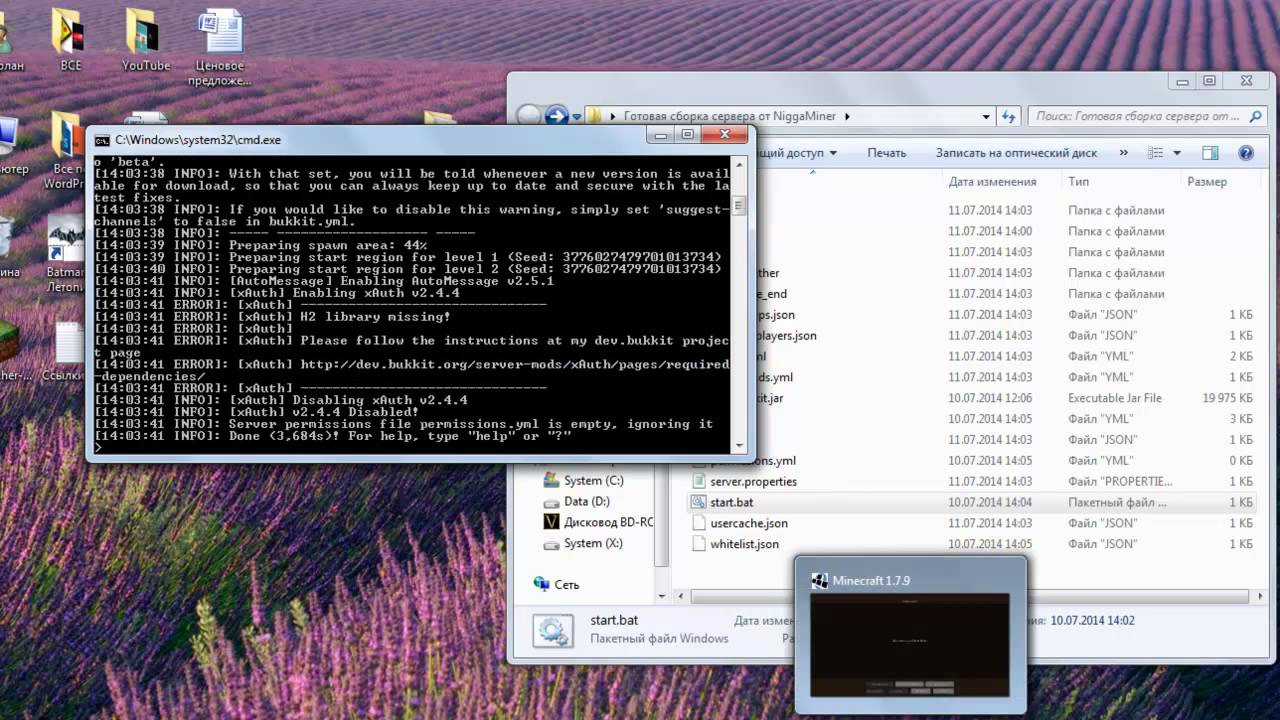Screen dimensions: 1280x720
Task: Click the cmd scrollbar down arrow
Action: coord(739,445)
